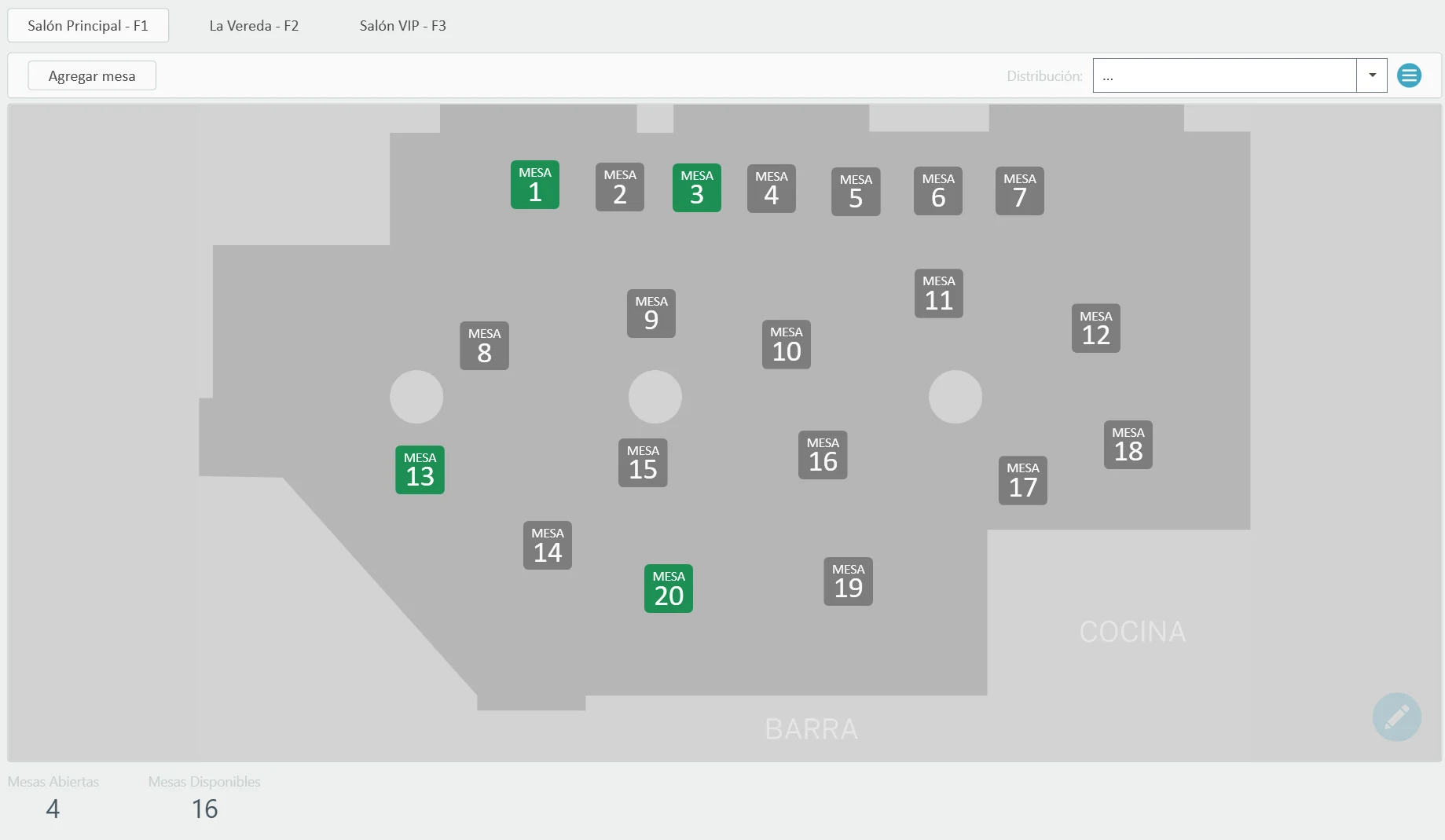Select the green Mesa 1 table
Image resolution: width=1445 pixels, height=840 pixels.
pyautogui.click(x=535, y=185)
